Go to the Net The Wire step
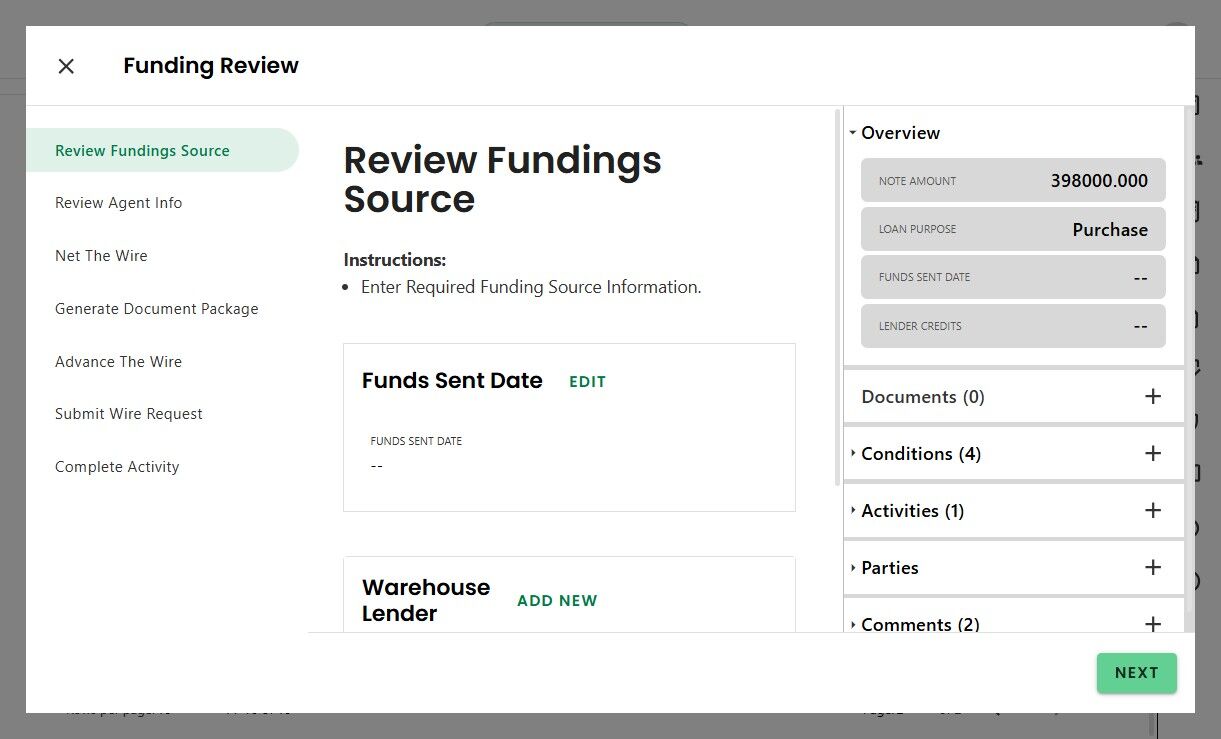The image size is (1221, 739). coord(101,256)
